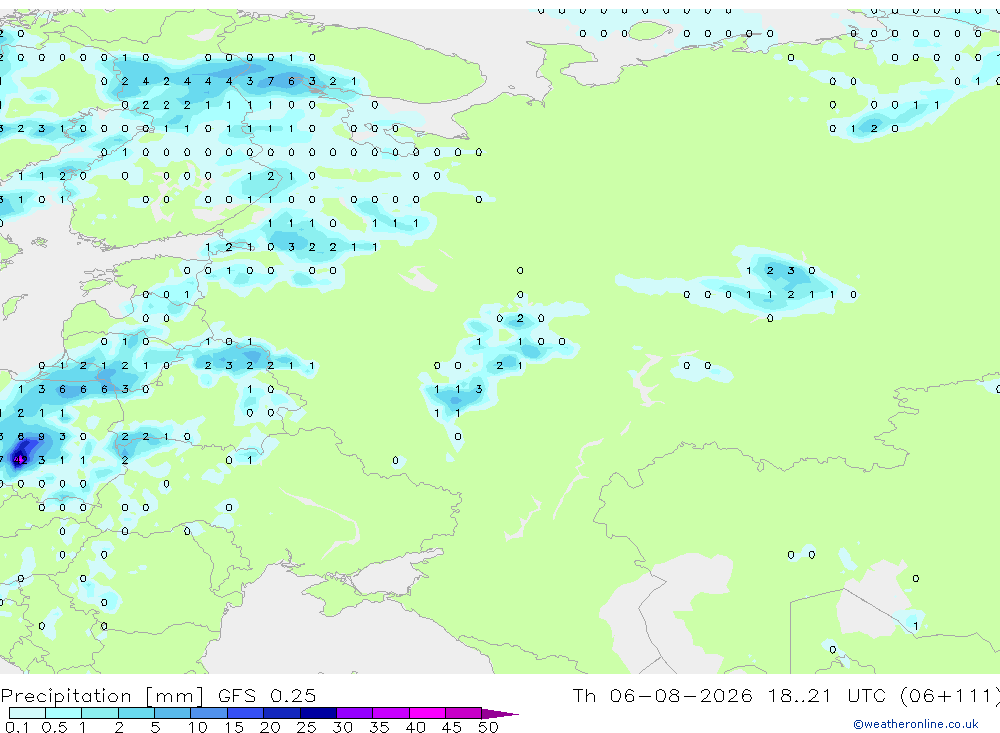Click the legend scale label '10'
This screenshot has height=733, width=1000.
197,727
